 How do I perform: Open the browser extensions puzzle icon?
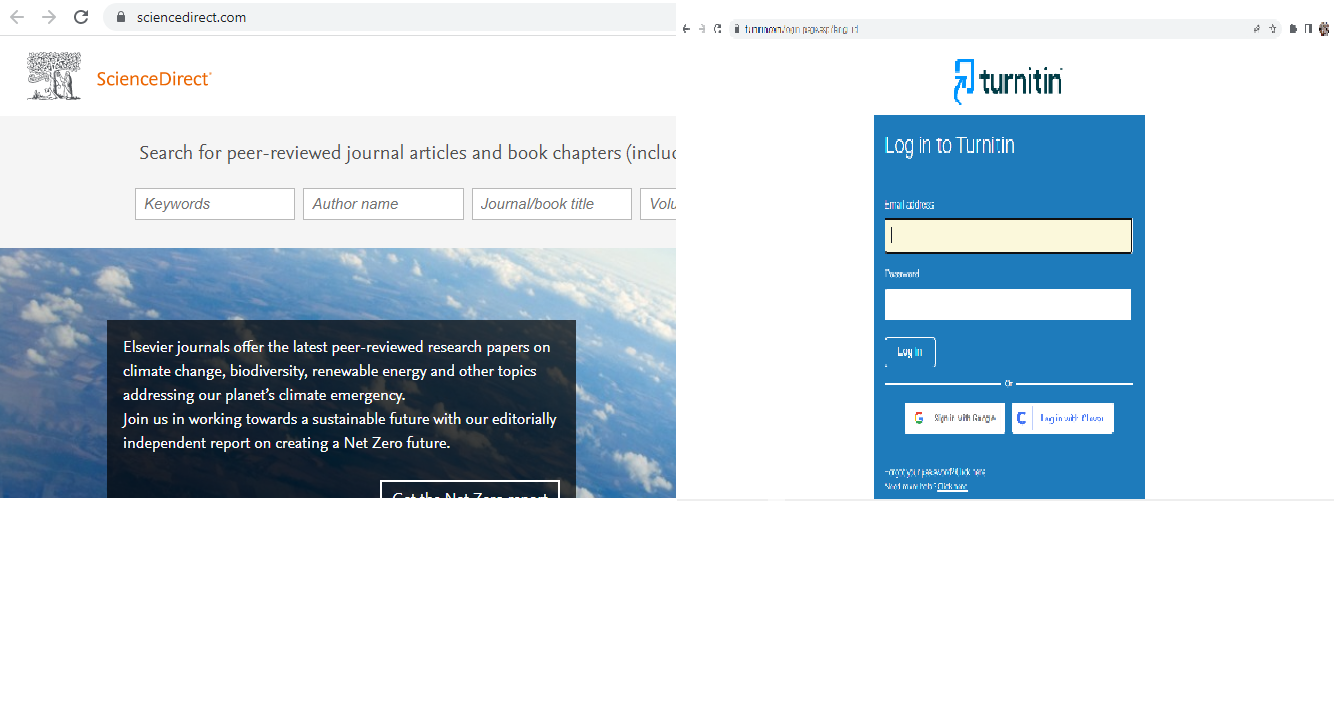pos(1294,29)
